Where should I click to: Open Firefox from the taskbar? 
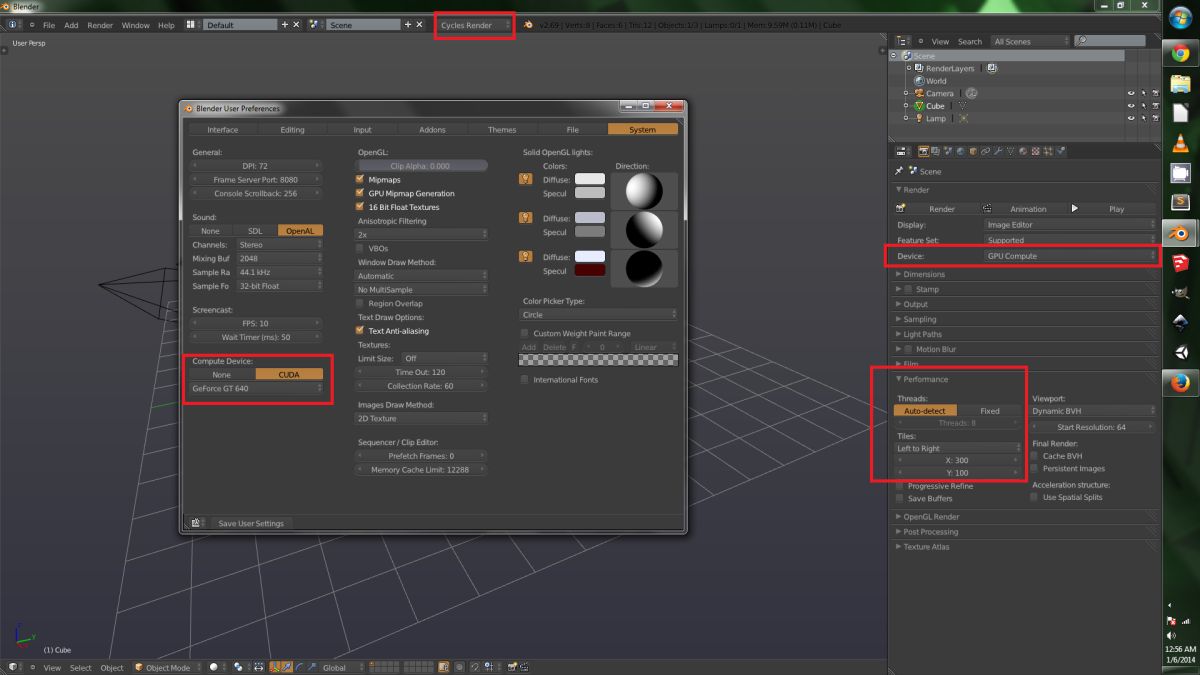click(1181, 383)
